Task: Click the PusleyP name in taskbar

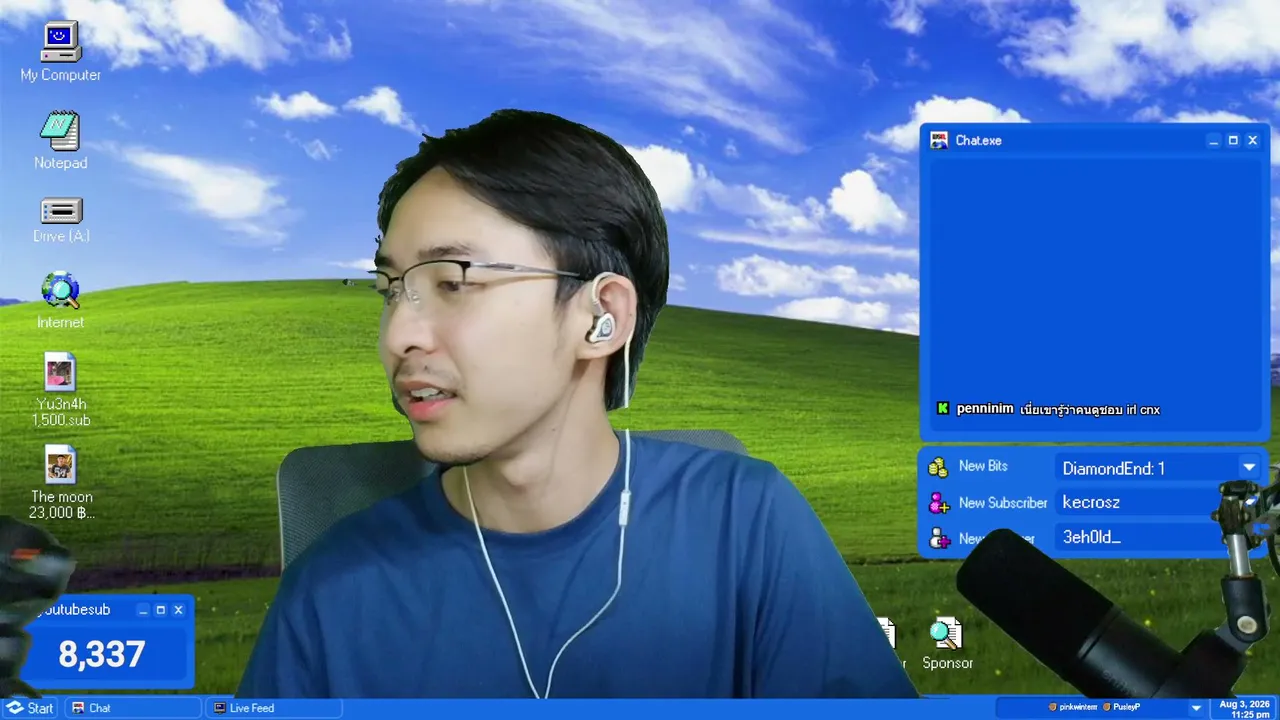Action: [1127, 707]
